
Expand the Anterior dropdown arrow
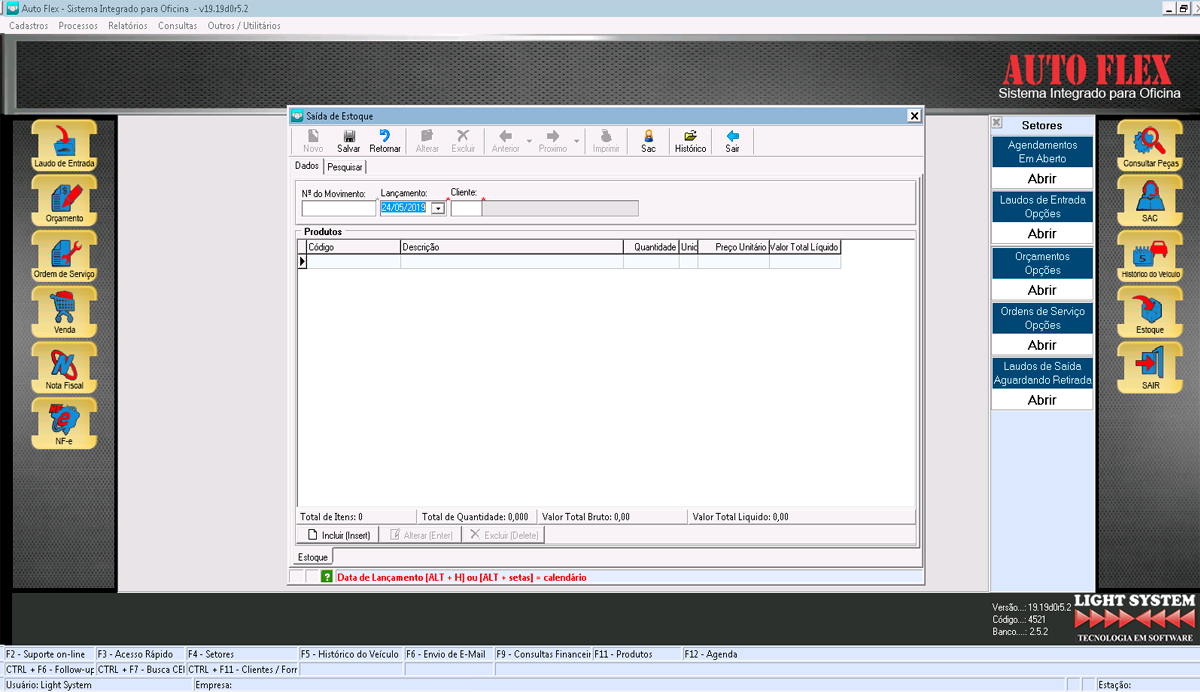point(529,141)
